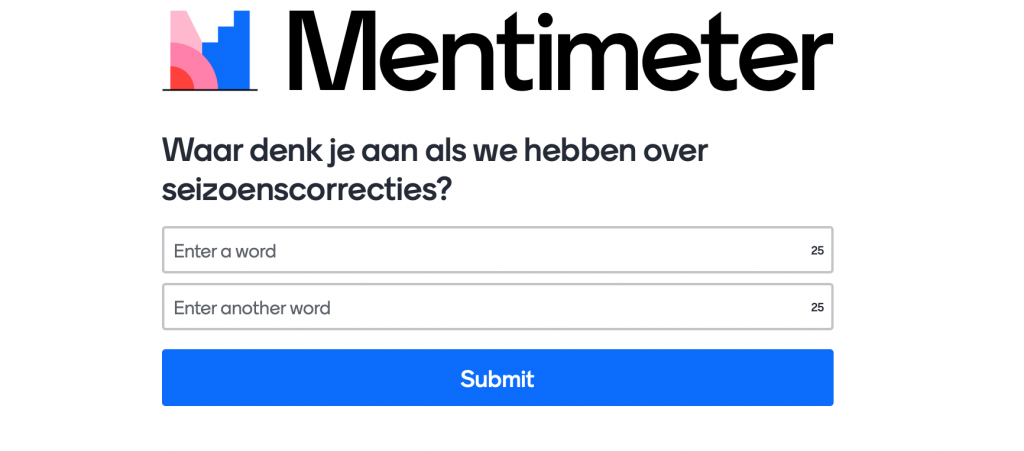1024x451 pixels.
Task: Click the Mentimeter logo icon
Action: click(x=210, y=50)
